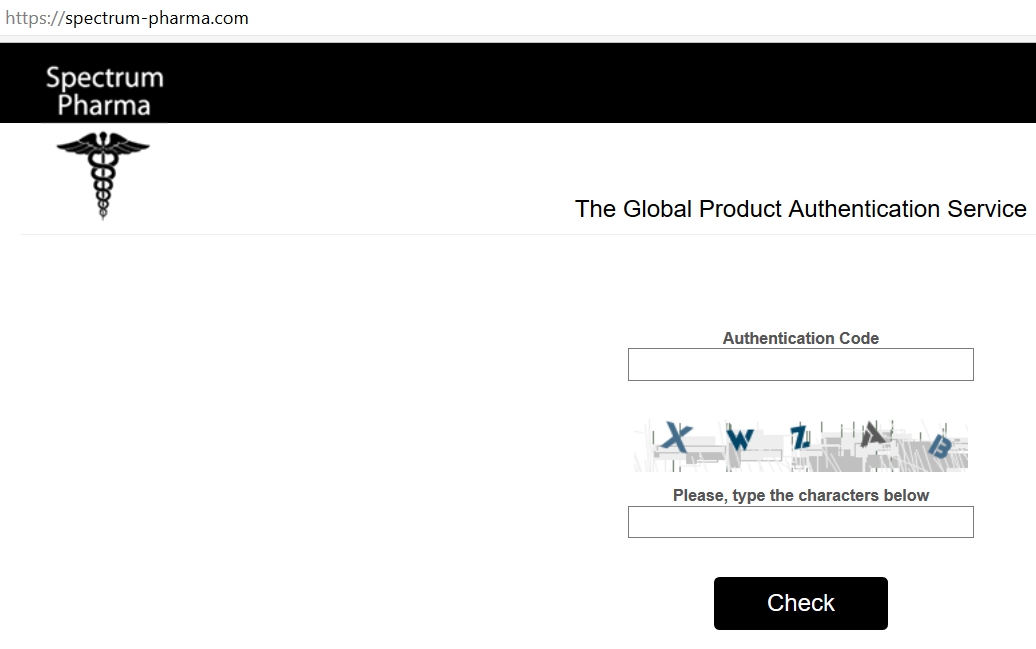Click the gray letter A in captcha
The height and width of the screenshot is (649, 1036).
[875, 434]
